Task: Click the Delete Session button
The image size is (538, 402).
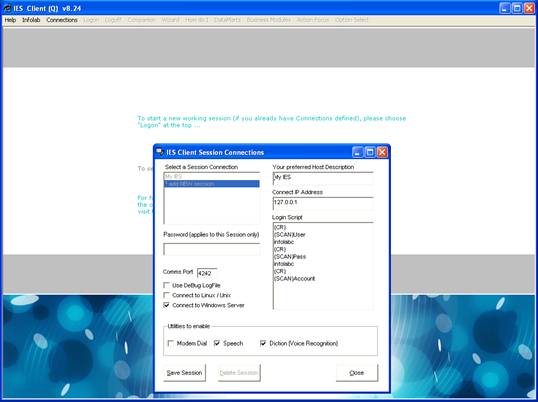Action: [239, 373]
